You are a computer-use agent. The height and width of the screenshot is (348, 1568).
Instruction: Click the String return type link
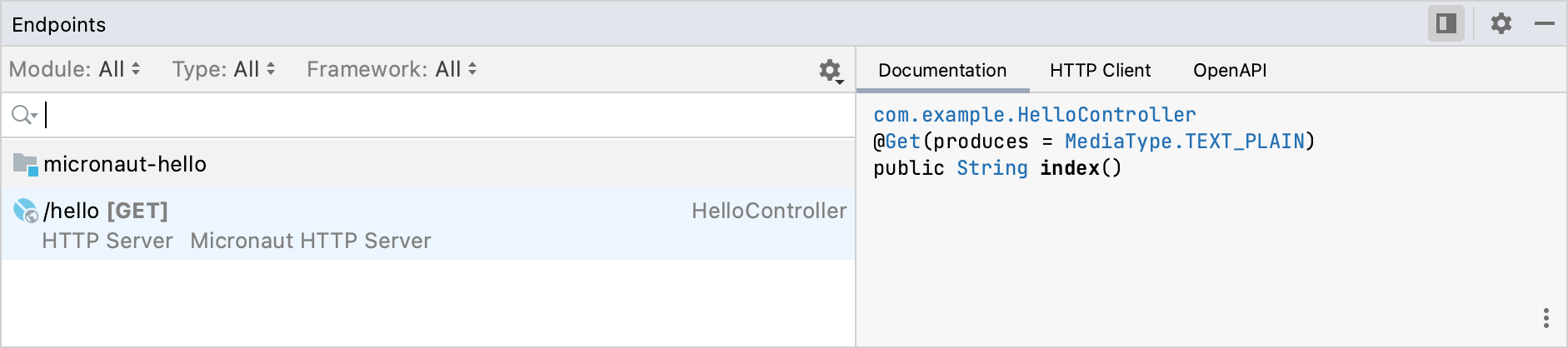point(992,168)
